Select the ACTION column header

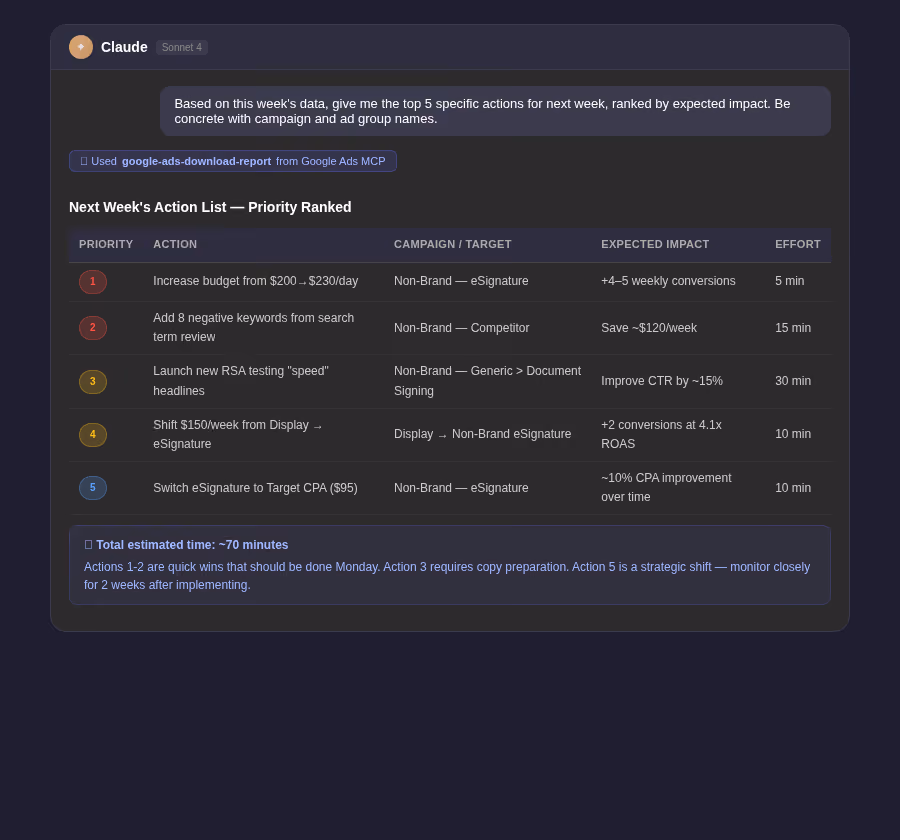point(175,244)
